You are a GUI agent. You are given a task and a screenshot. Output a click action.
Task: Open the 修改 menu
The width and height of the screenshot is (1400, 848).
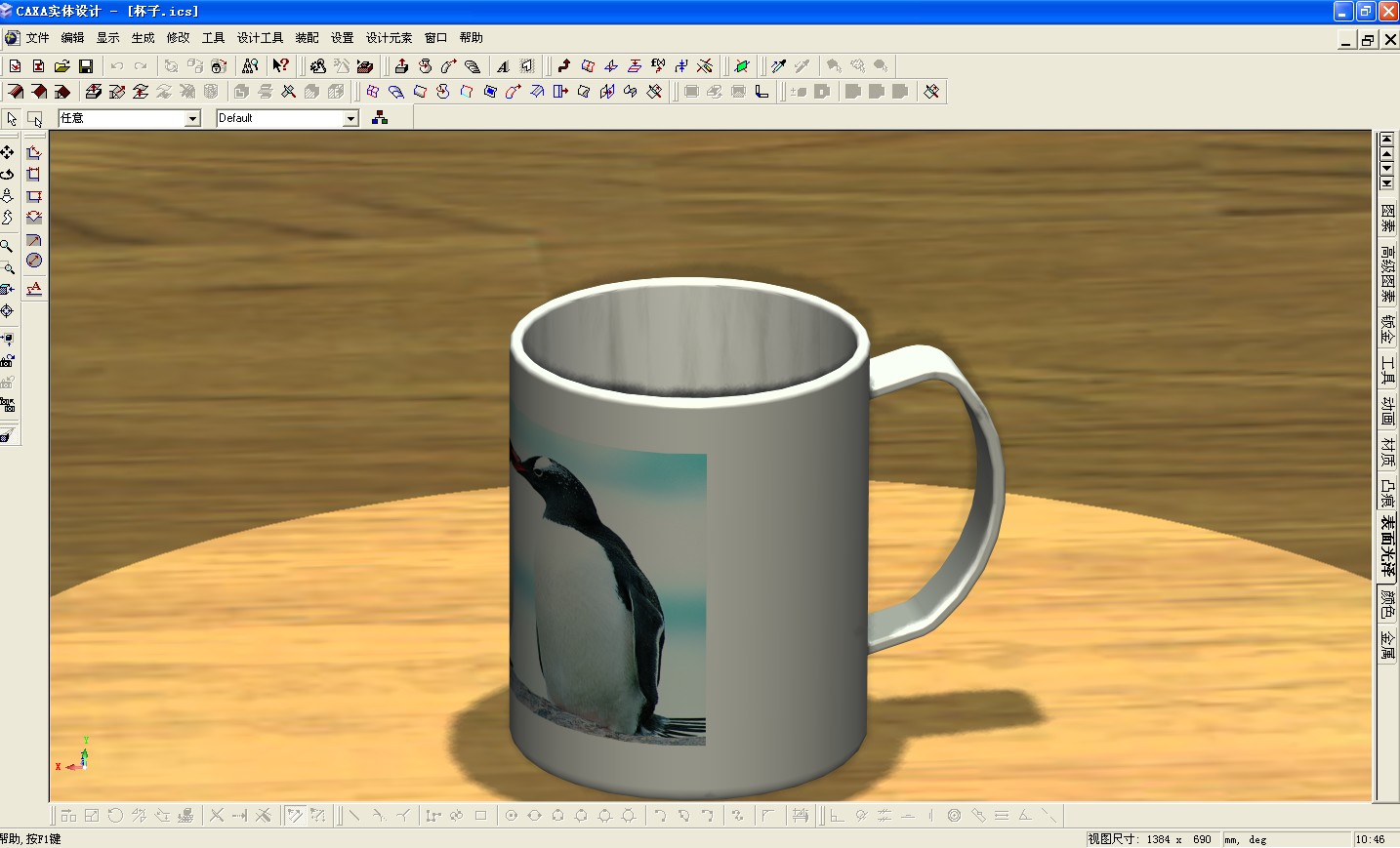click(178, 38)
